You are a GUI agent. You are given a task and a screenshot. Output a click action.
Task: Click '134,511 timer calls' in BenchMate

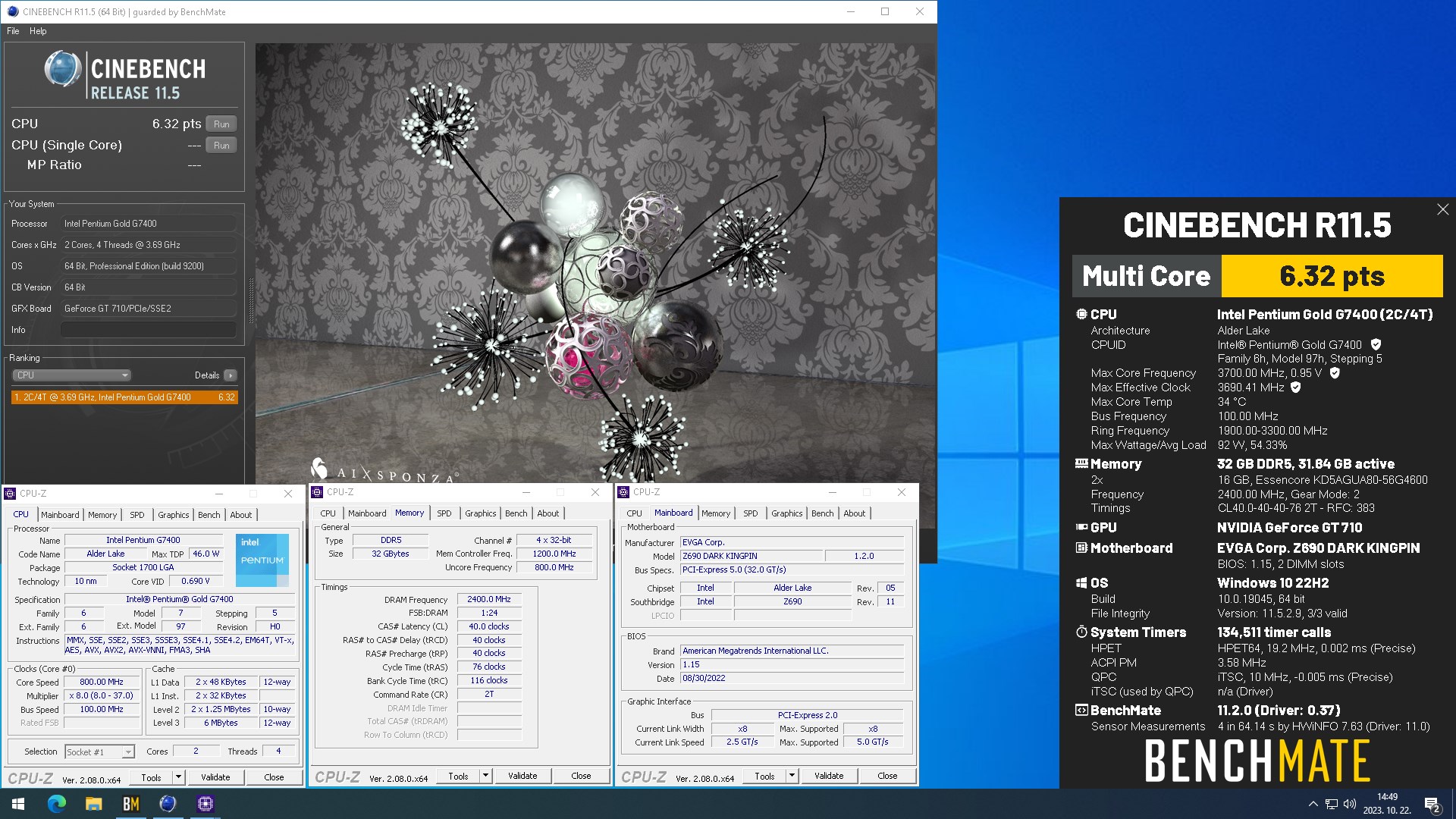(x=1274, y=632)
